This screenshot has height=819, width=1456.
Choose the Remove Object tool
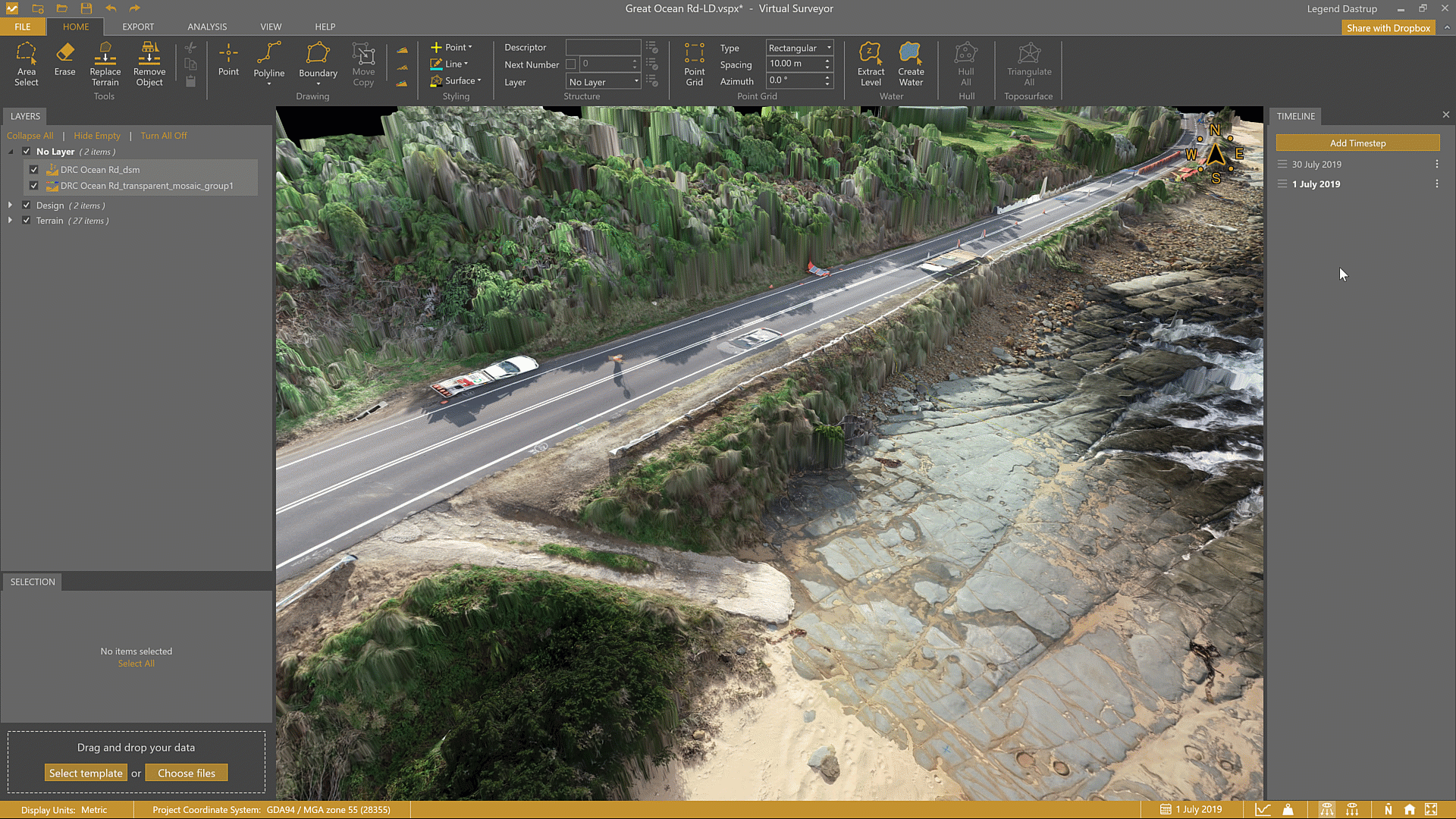click(x=149, y=64)
